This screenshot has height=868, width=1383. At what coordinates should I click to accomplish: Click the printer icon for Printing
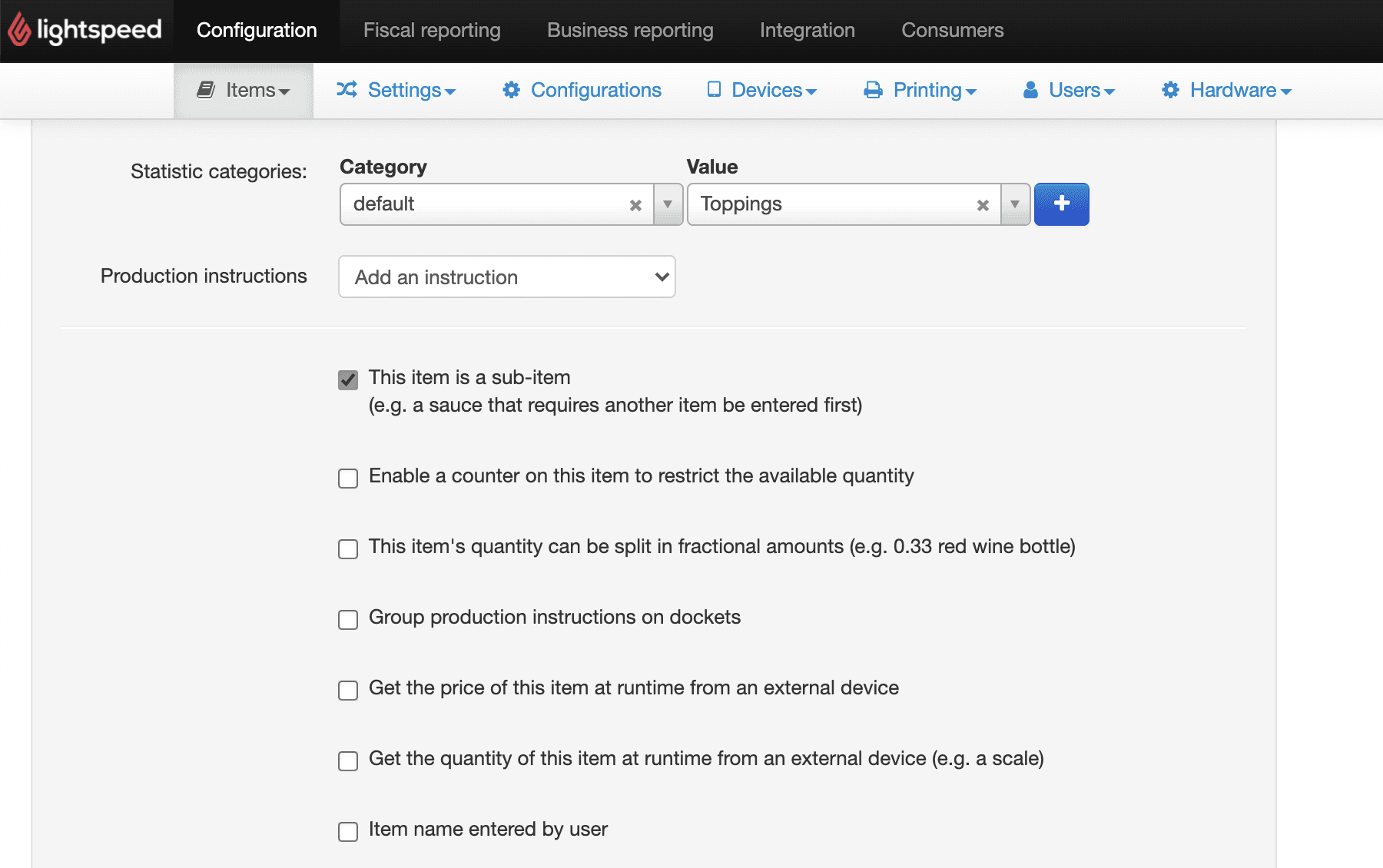coord(873,89)
